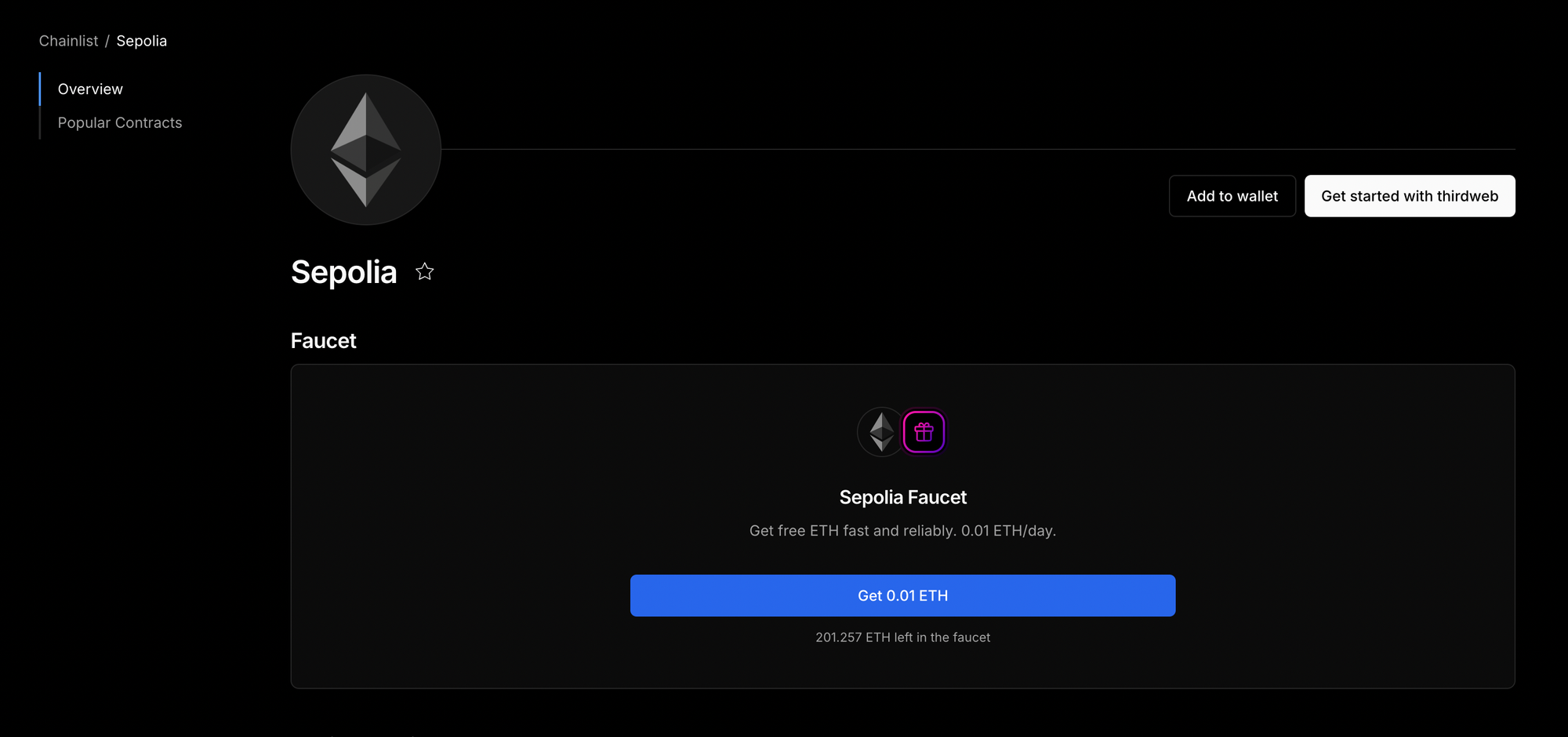Open the Popular Contracts section
Image resolution: width=1568 pixels, height=737 pixels.
point(119,122)
